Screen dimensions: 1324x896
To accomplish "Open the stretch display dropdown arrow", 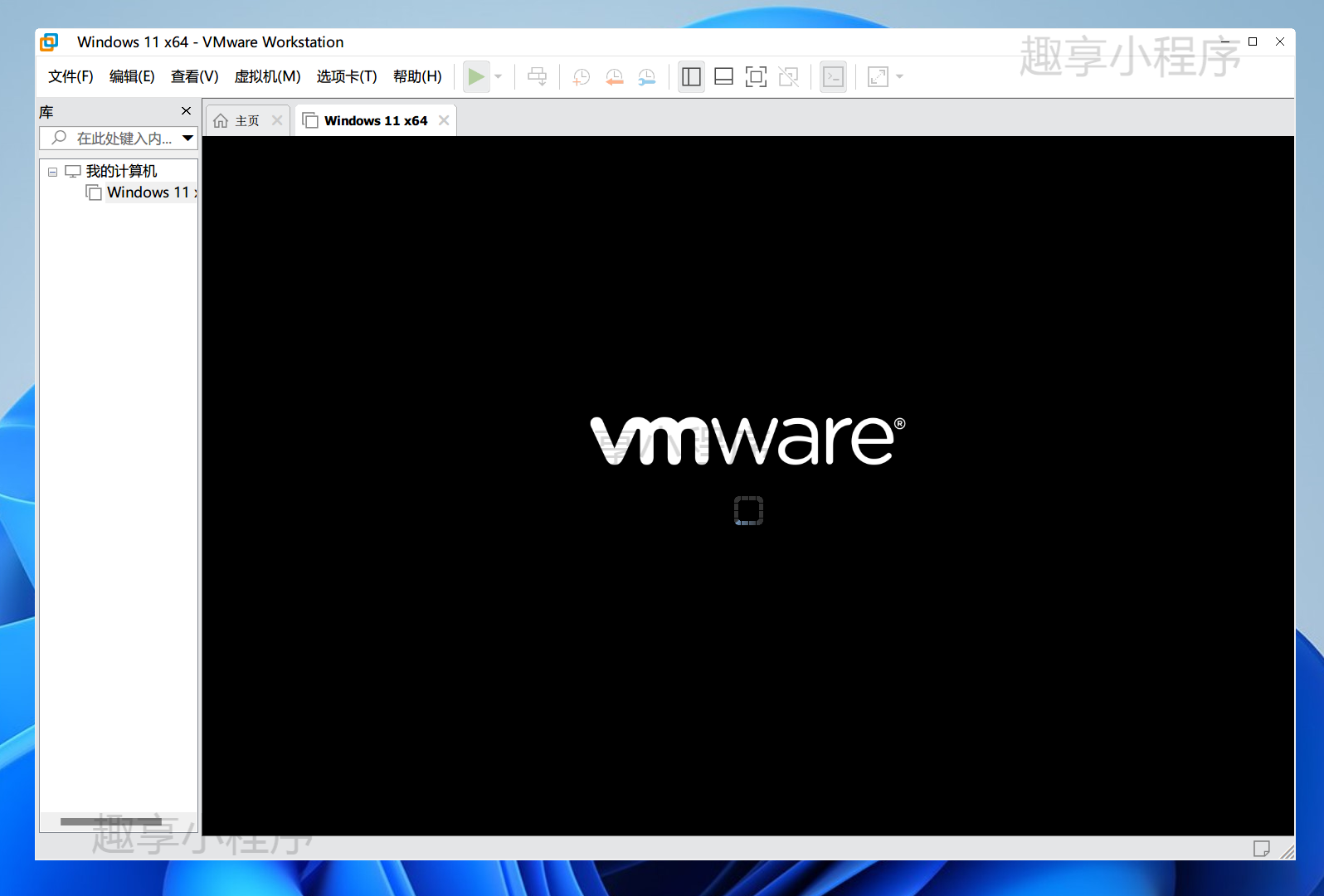I will coord(900,77).
